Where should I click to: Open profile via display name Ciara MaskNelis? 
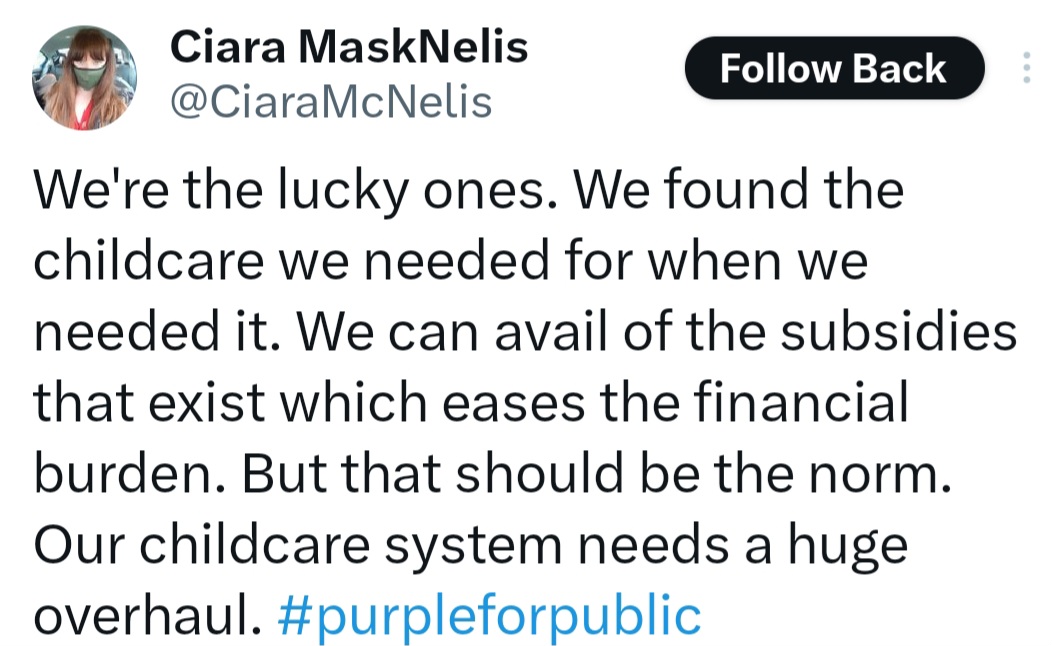pyautogui.click(x=349, y=47)
